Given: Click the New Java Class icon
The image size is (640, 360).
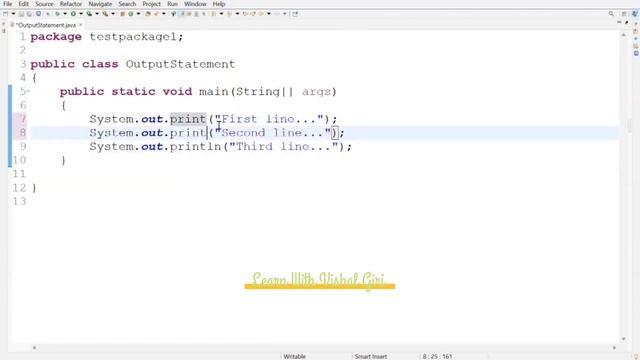Looking at the screenshot, I should tap(131, 14).
